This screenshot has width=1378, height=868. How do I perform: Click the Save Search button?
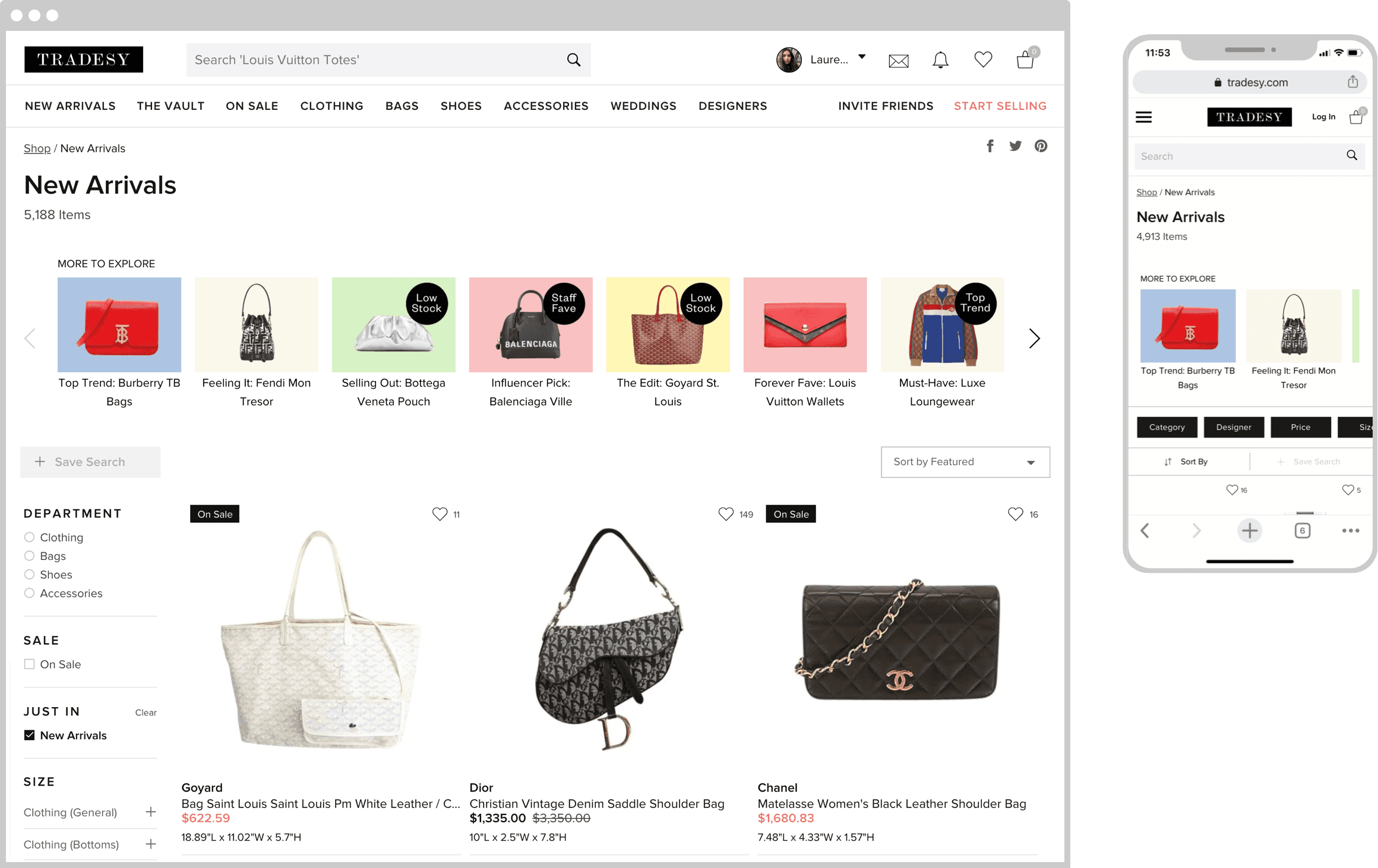tap(90, 462)
